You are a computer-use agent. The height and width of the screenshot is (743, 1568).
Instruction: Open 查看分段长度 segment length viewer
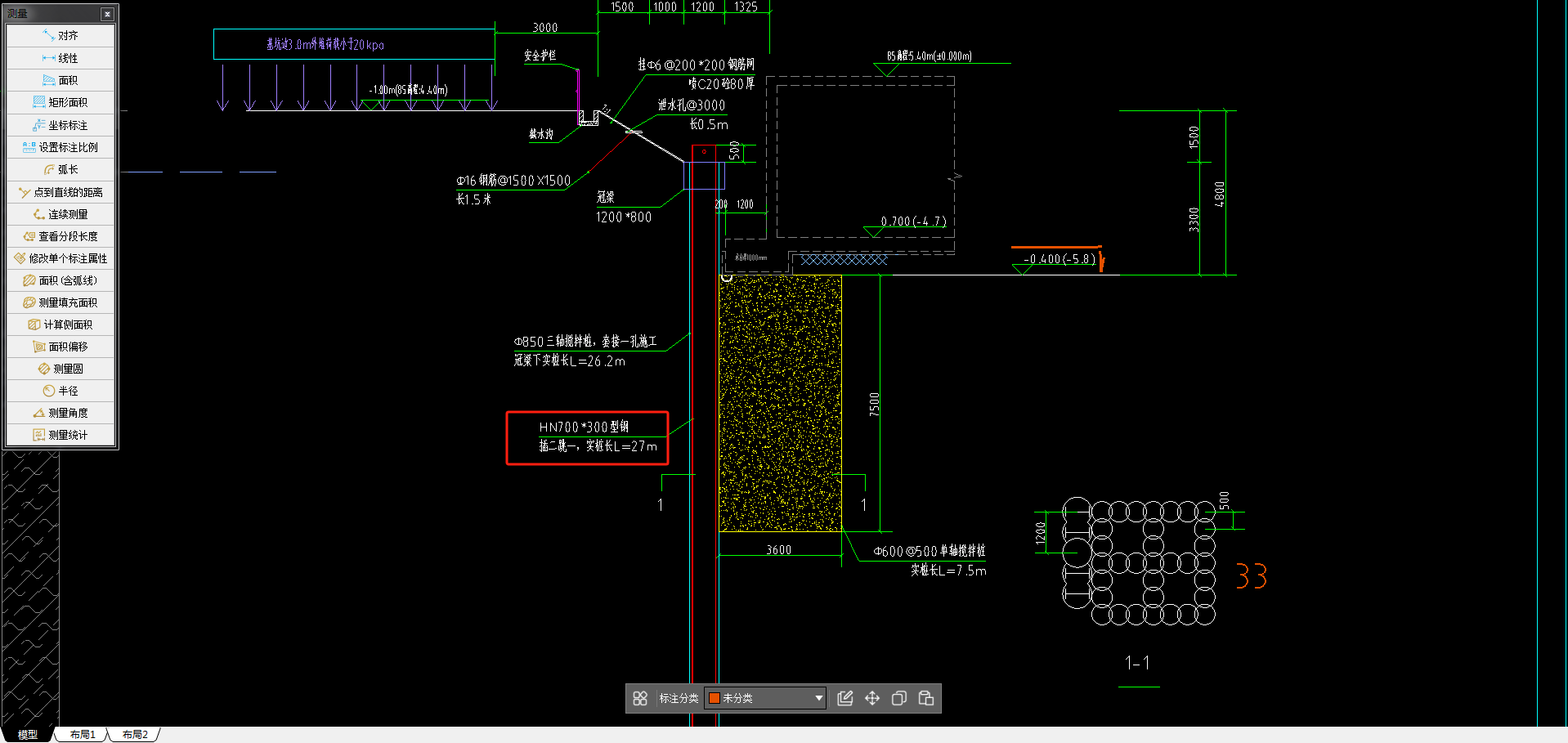[60, 236]
